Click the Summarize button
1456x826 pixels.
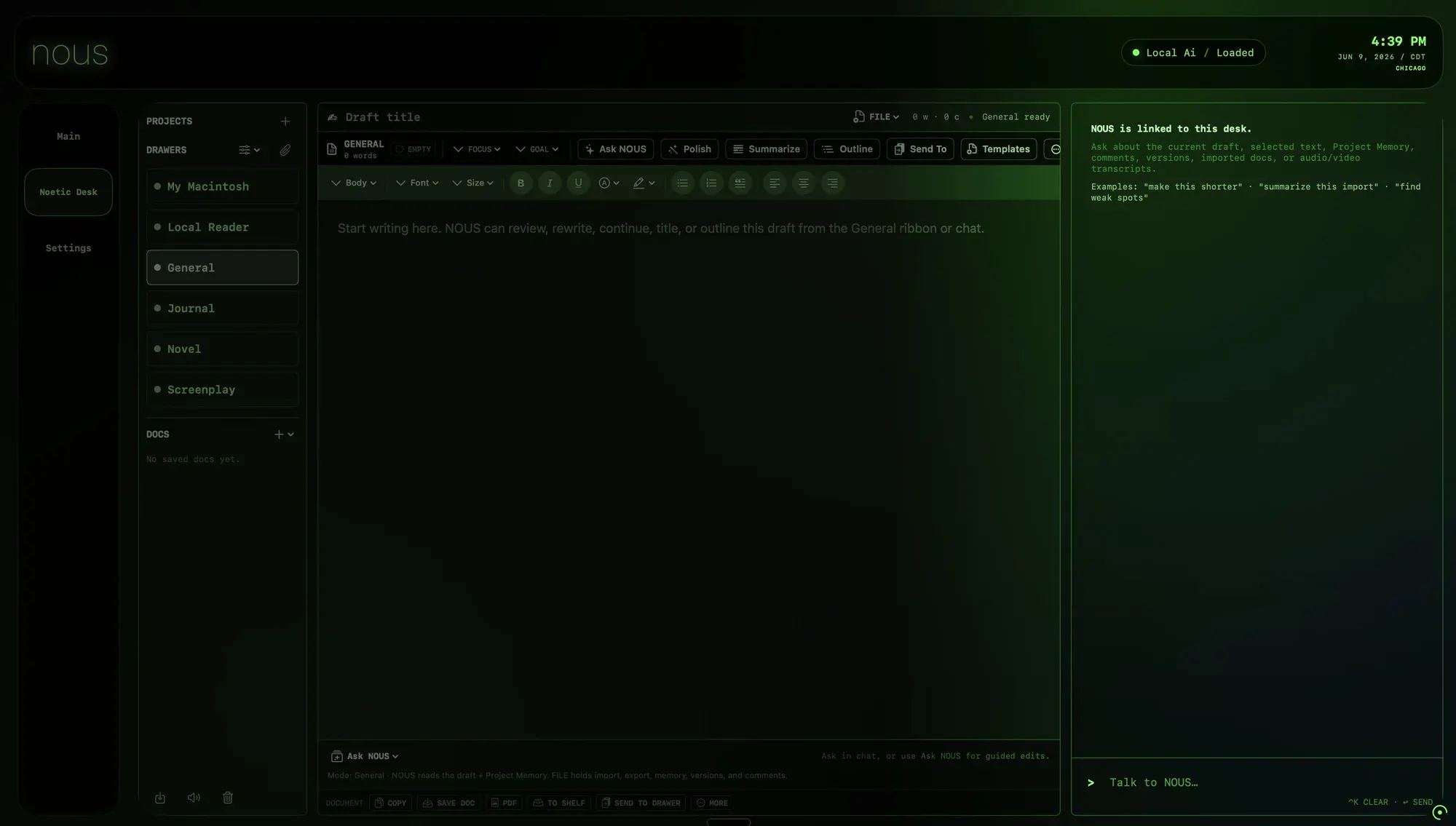click(766, 149)
